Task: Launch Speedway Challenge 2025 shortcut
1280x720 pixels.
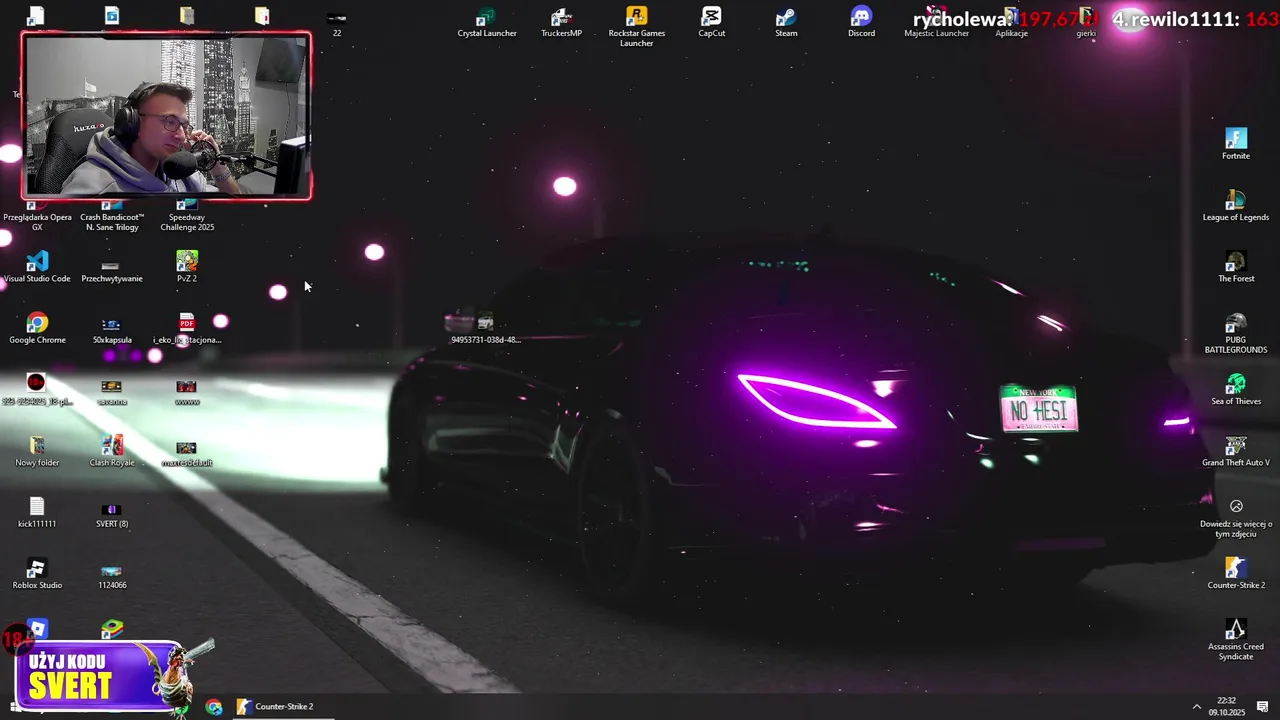Action: (187, 213)
